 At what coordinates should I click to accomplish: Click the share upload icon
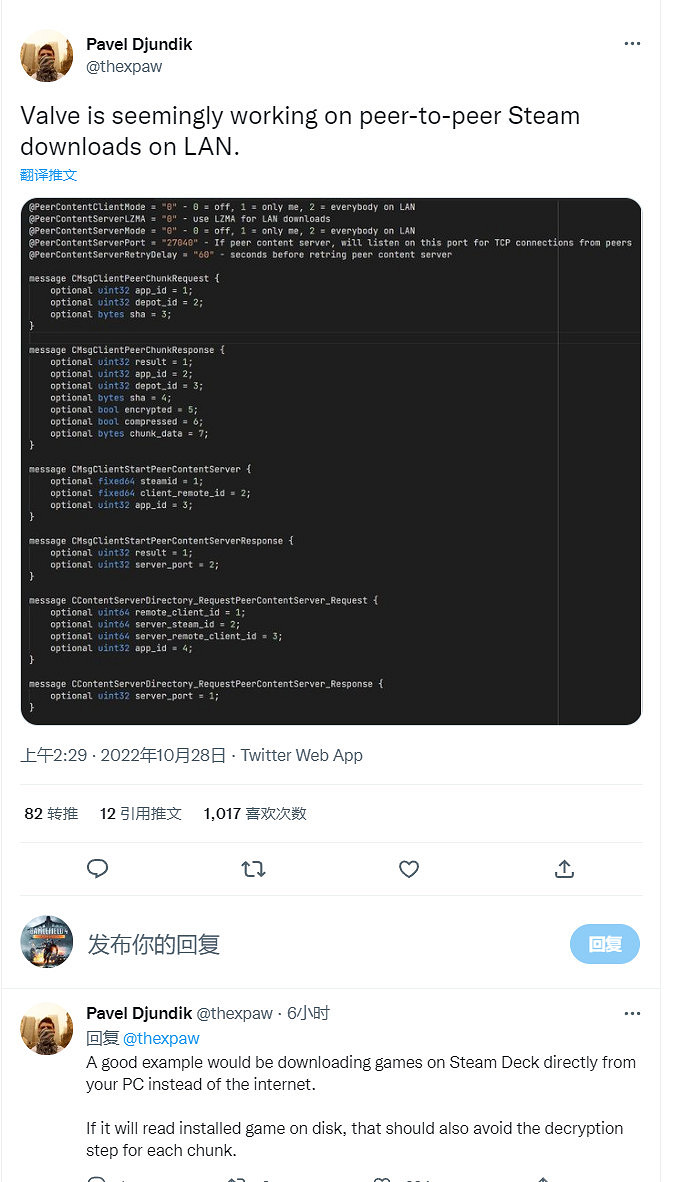tap(564, 868)
